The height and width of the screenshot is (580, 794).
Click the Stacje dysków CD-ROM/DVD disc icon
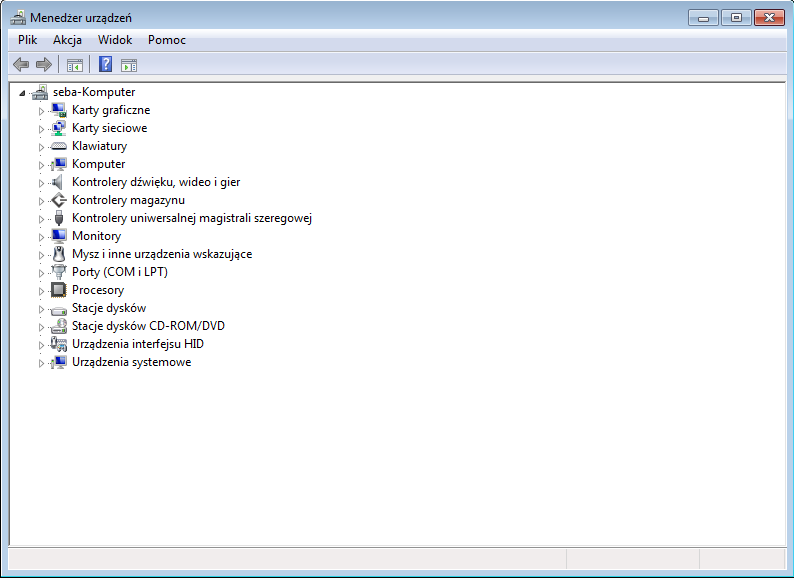(x=59, y=326)
